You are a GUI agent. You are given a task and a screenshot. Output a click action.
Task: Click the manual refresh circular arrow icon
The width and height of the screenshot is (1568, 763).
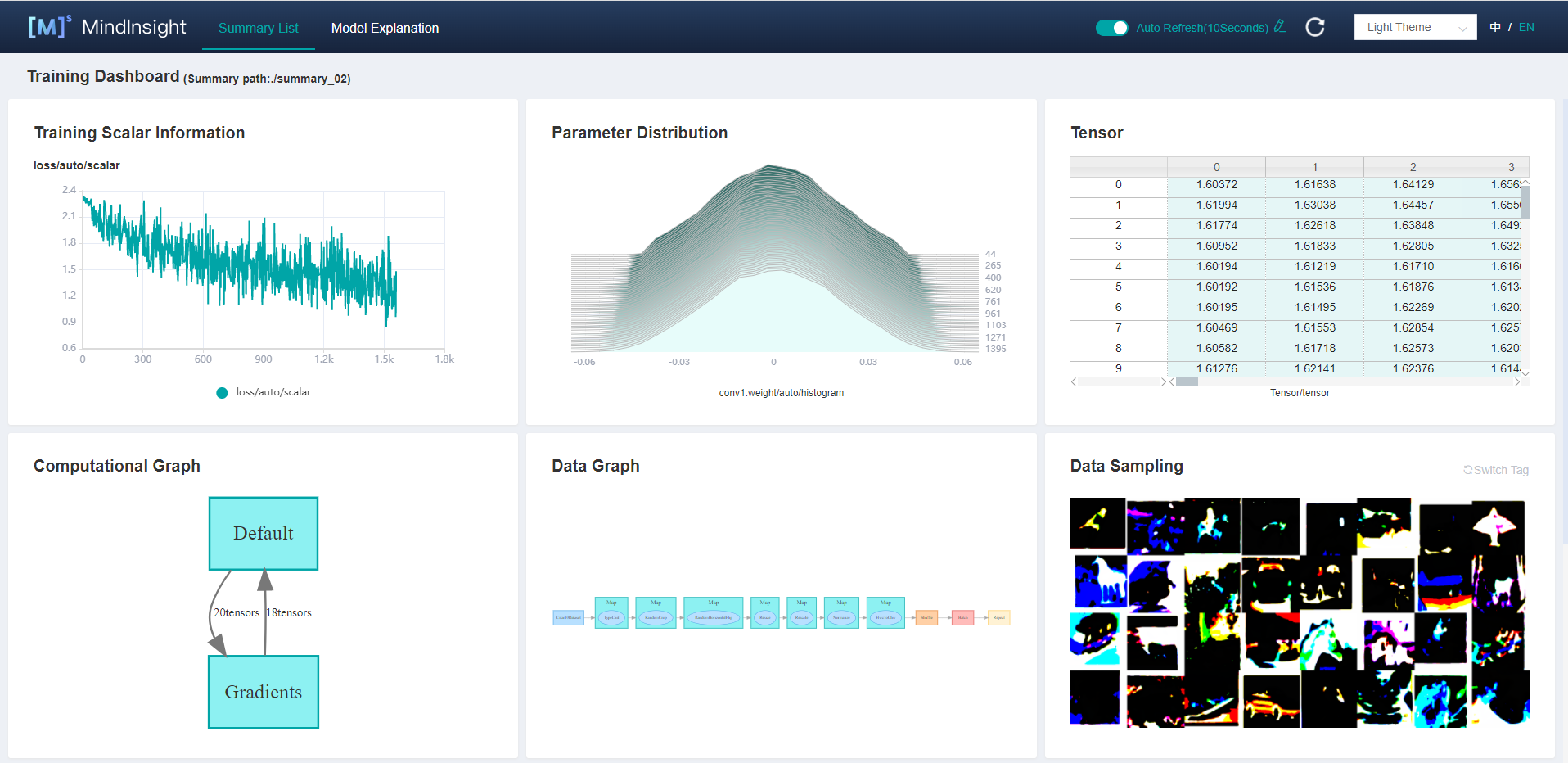point(1315,27)
